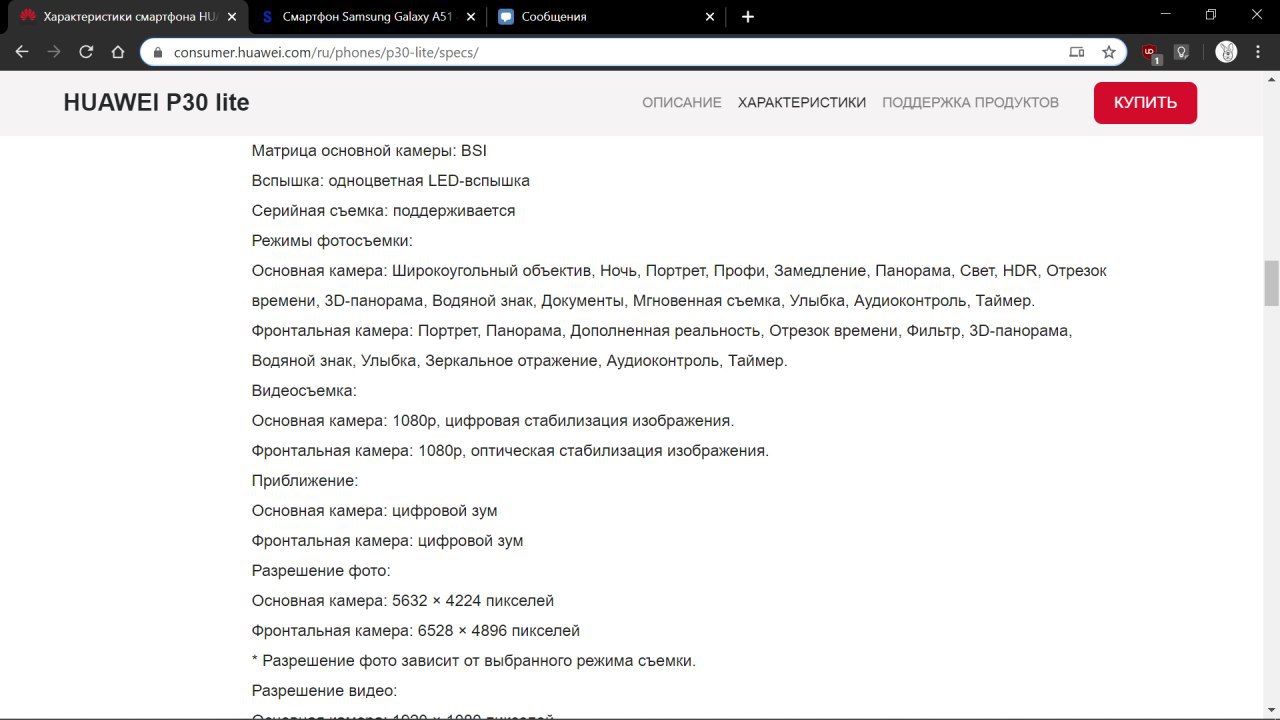Click the browser forward arrow

(x=54, y=52)
